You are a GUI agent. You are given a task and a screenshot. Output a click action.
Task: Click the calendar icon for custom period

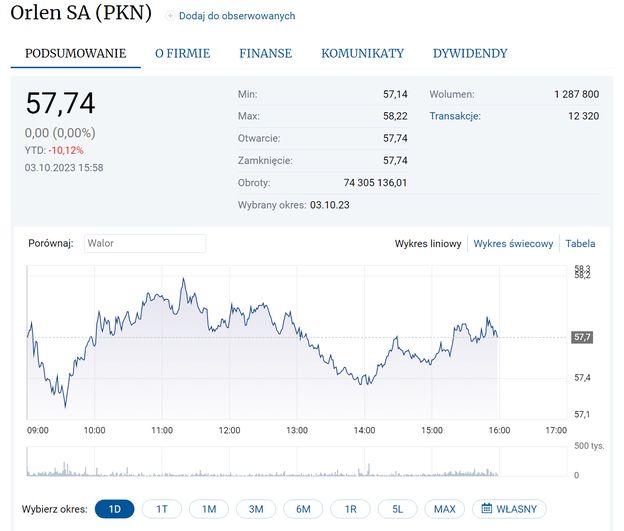tap(487, 509)
